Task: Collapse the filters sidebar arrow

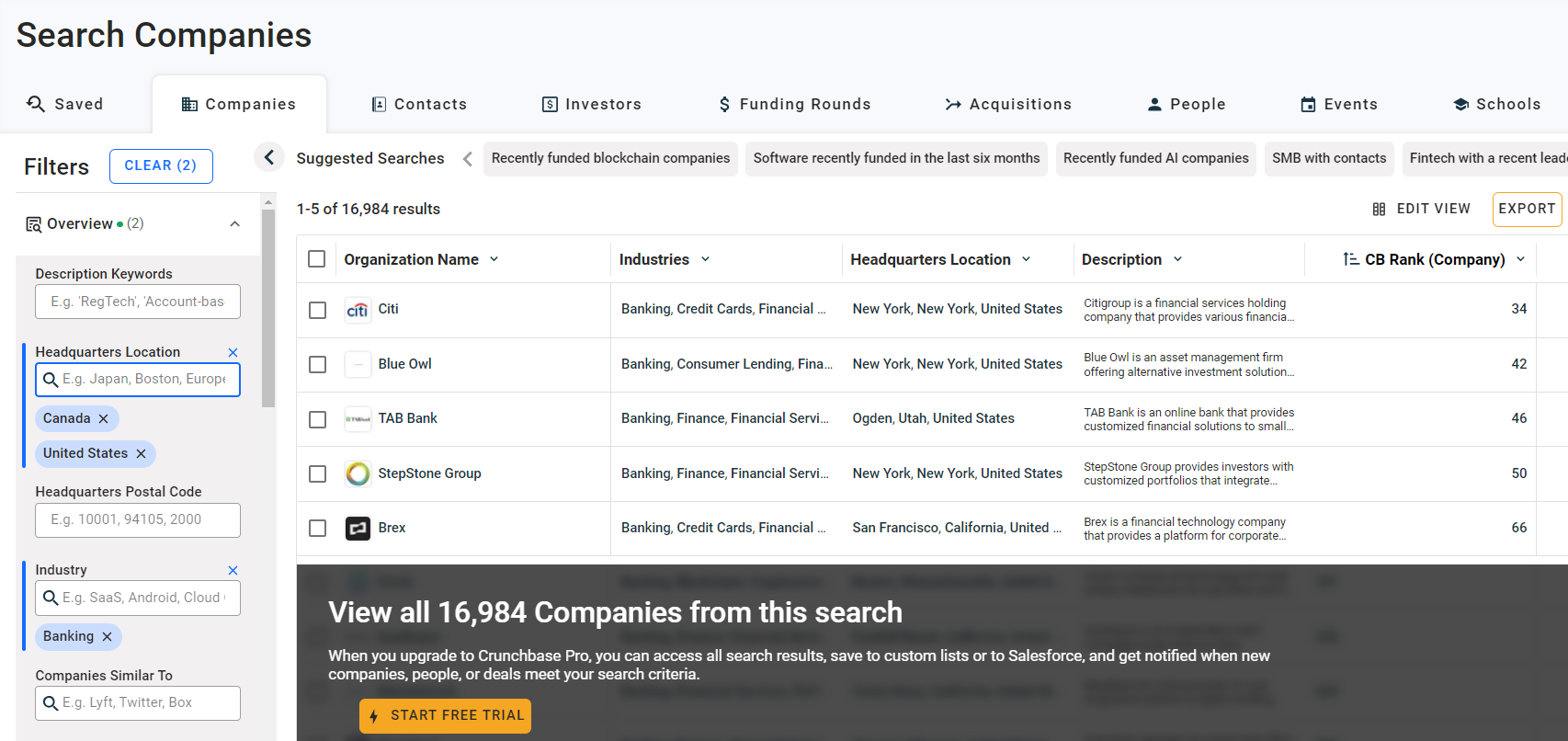Action: click(268, 157)
